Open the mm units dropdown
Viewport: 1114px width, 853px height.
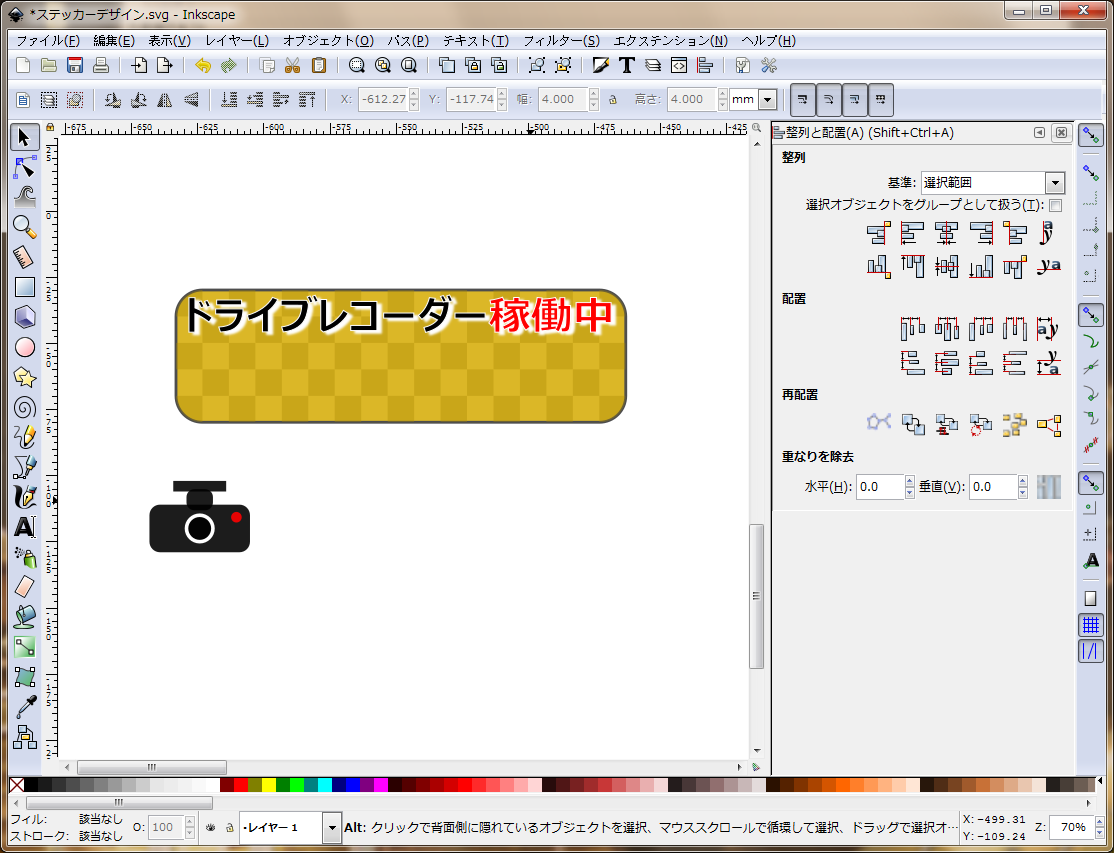pyautogui.click(x=767, y=100)
